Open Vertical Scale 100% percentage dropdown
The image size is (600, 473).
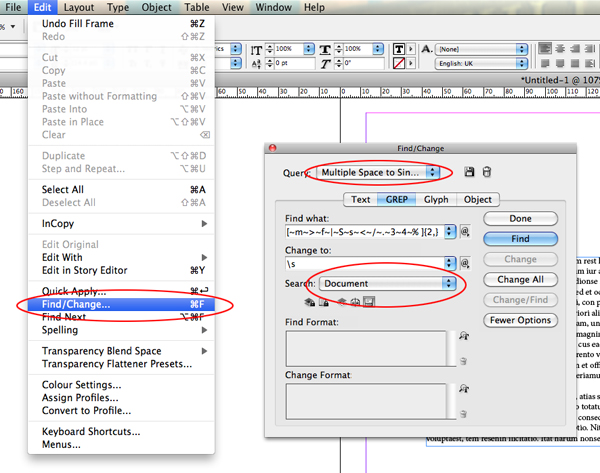click(308, 49)
